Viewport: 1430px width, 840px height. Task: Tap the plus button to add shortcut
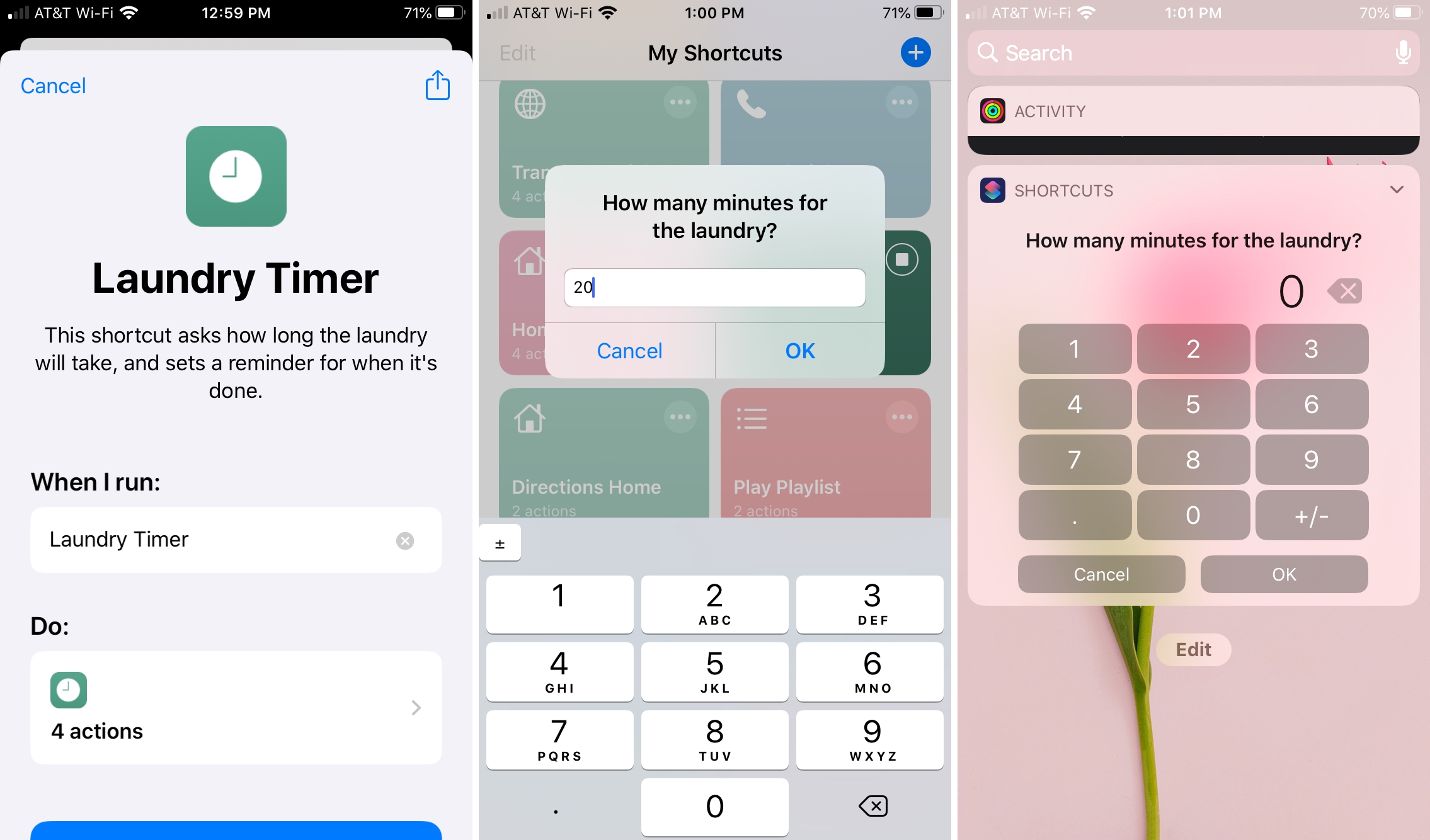pos(916,52)
